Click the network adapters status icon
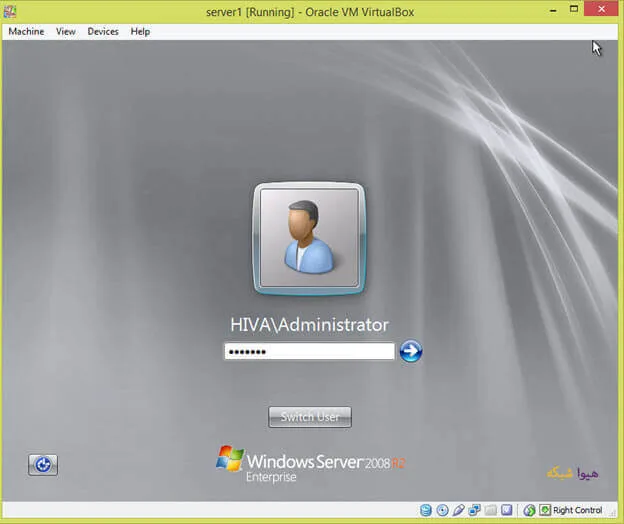 click(474, 510)
